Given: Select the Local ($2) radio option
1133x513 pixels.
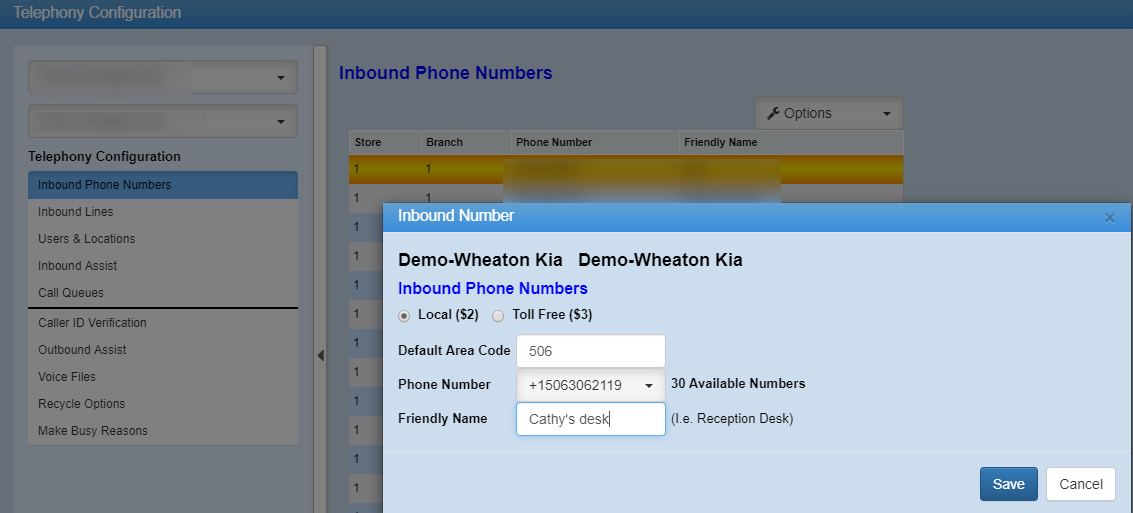Looking at the screenshot, I should point(404,315).
